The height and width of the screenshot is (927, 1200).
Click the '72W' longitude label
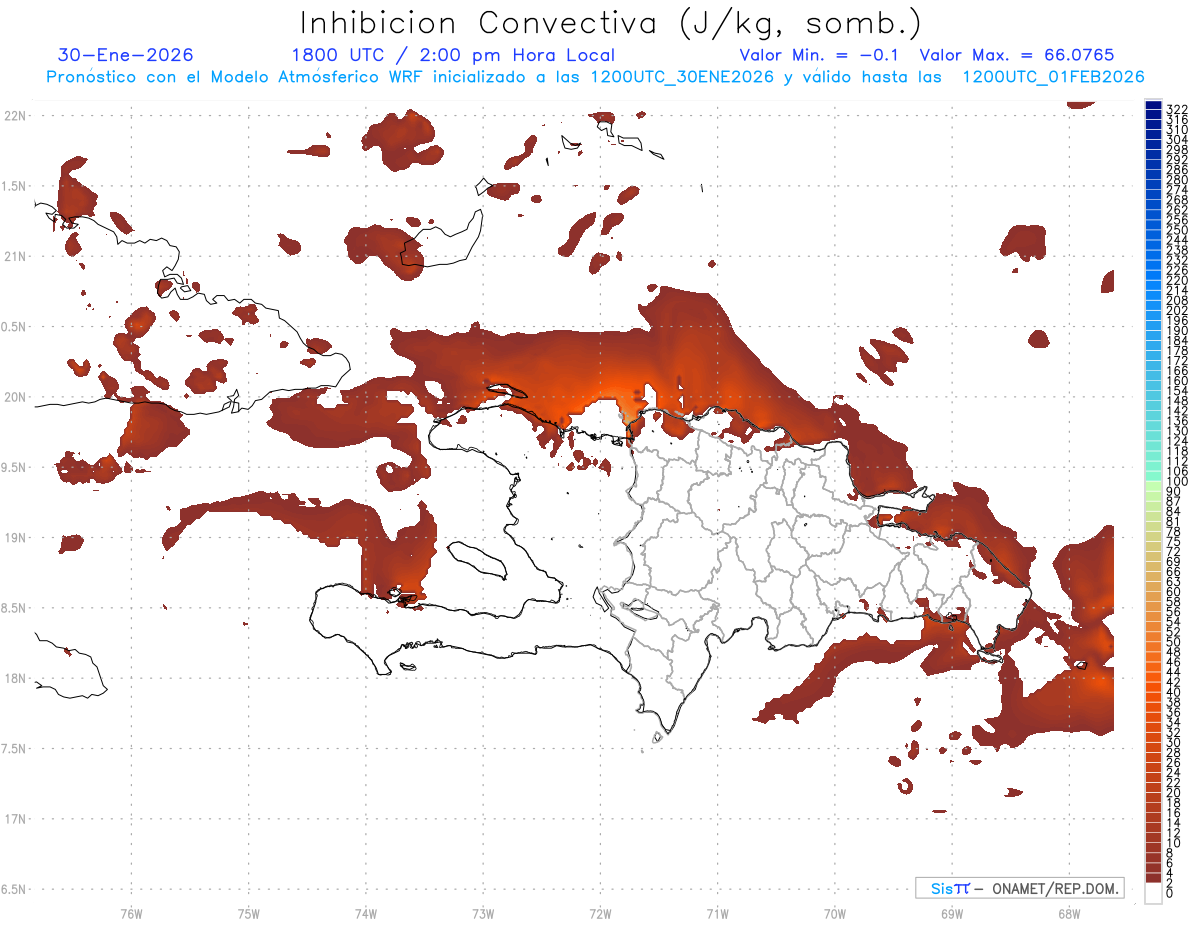(x=600, y=913)
